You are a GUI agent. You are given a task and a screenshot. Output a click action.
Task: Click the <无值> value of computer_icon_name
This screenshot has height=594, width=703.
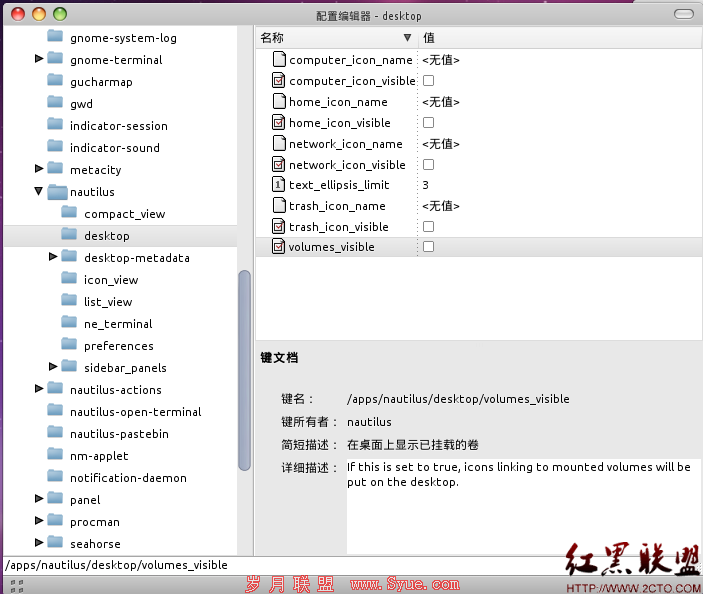coord(441,60)
